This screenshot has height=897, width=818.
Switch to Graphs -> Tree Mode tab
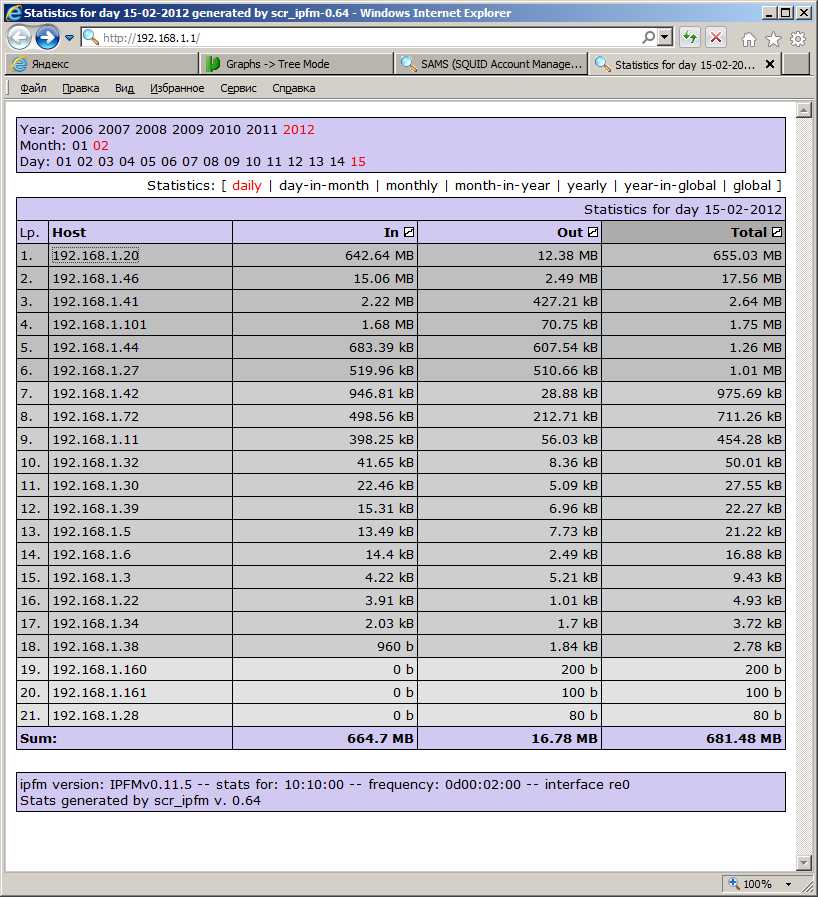pyautogui.click(x=296, y=64)
